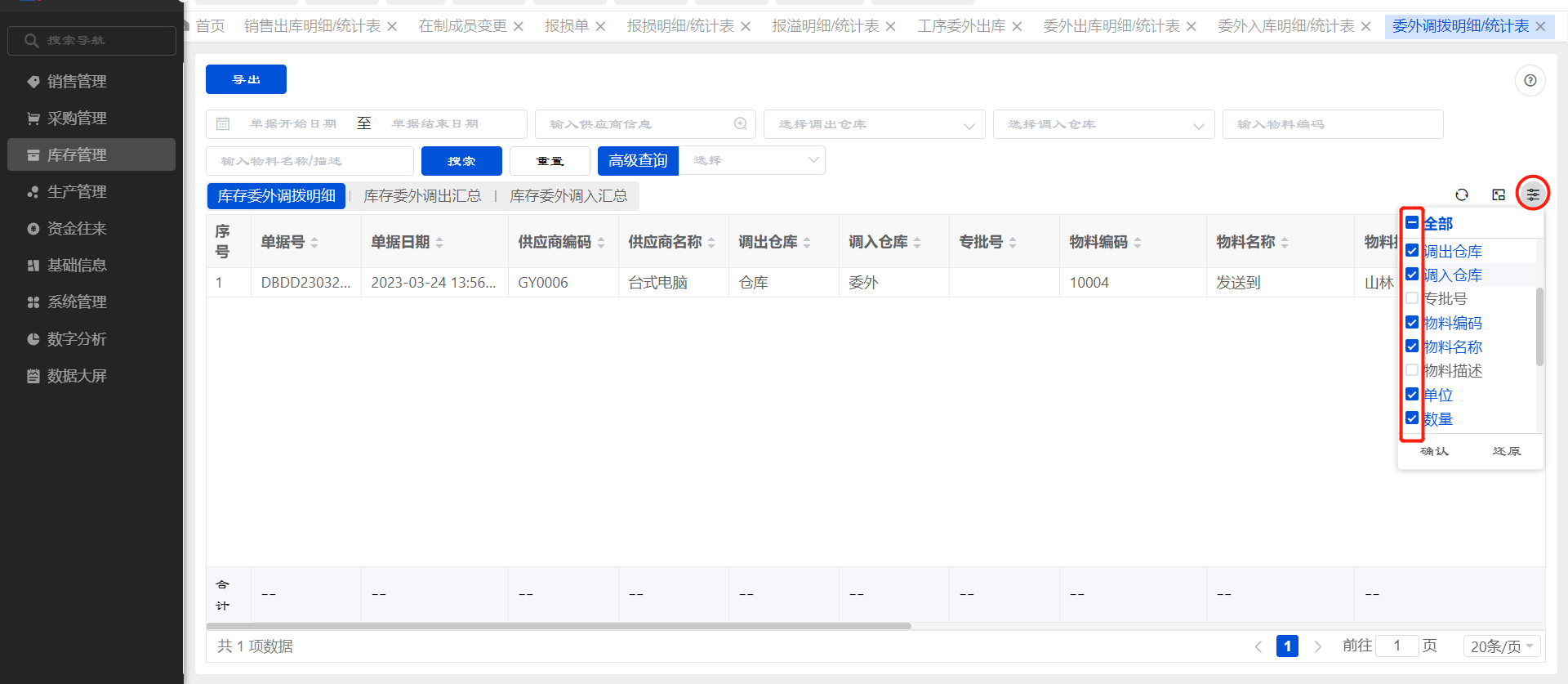Open the 首页 tab
The width and height of the screenshot is (1568, 684).
(x=210, y=26)
